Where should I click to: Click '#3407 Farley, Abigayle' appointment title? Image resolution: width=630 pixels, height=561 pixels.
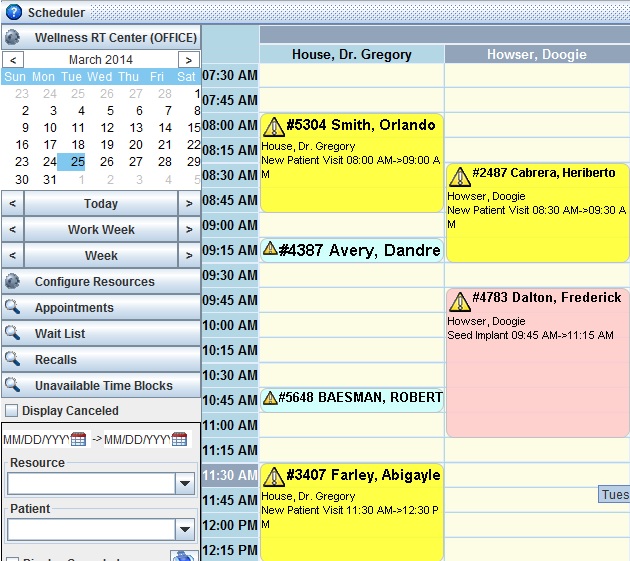tap(363, 475)
